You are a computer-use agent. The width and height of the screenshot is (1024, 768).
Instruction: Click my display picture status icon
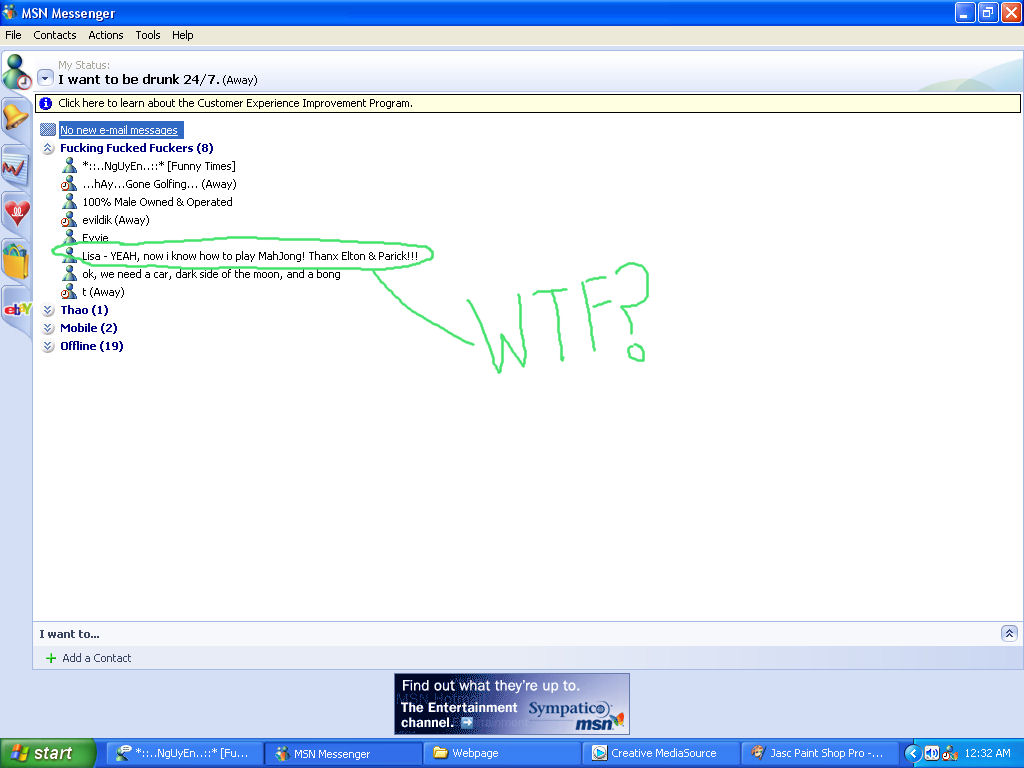pos(16,72)
